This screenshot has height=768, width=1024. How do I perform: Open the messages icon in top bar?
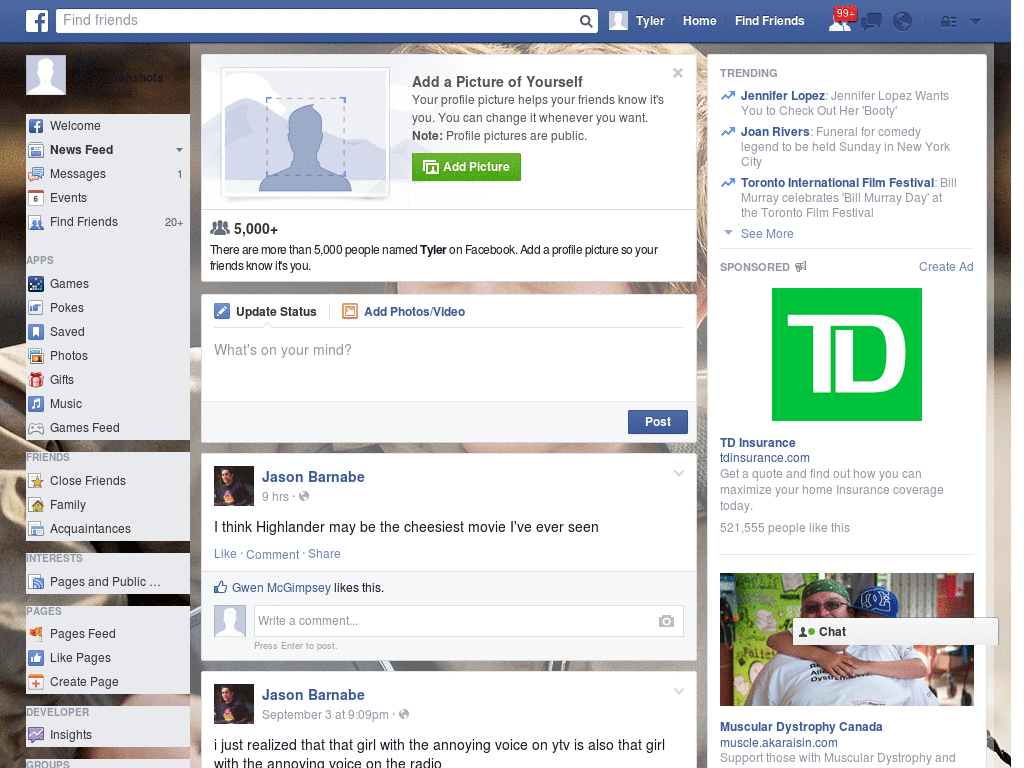pyautogui.click(x=872, y=22)
